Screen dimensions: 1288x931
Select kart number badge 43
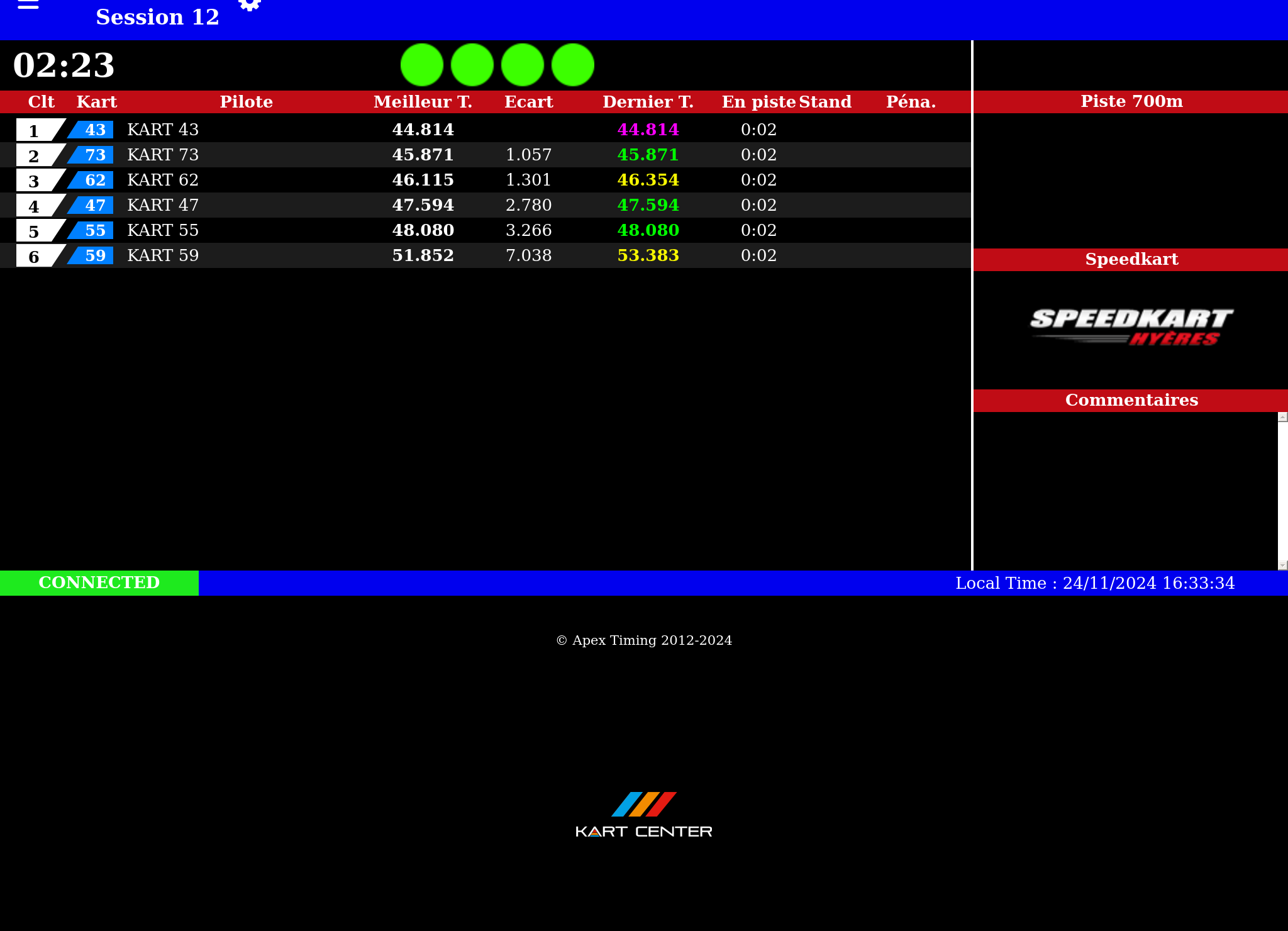click(x=93, y=130)
